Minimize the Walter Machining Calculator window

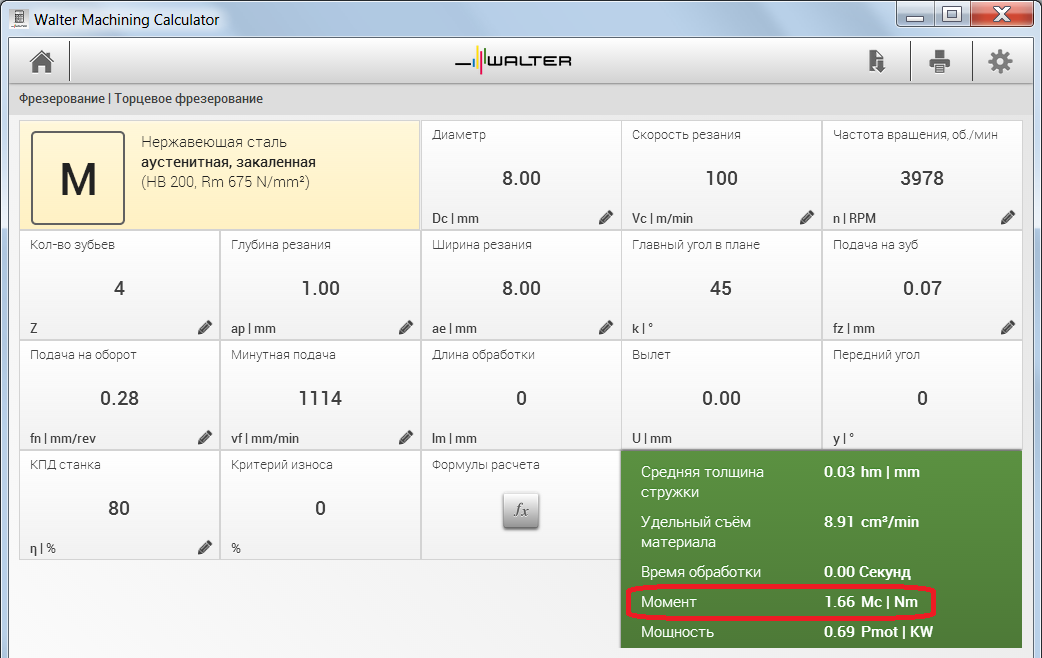[x=914, y=15]
